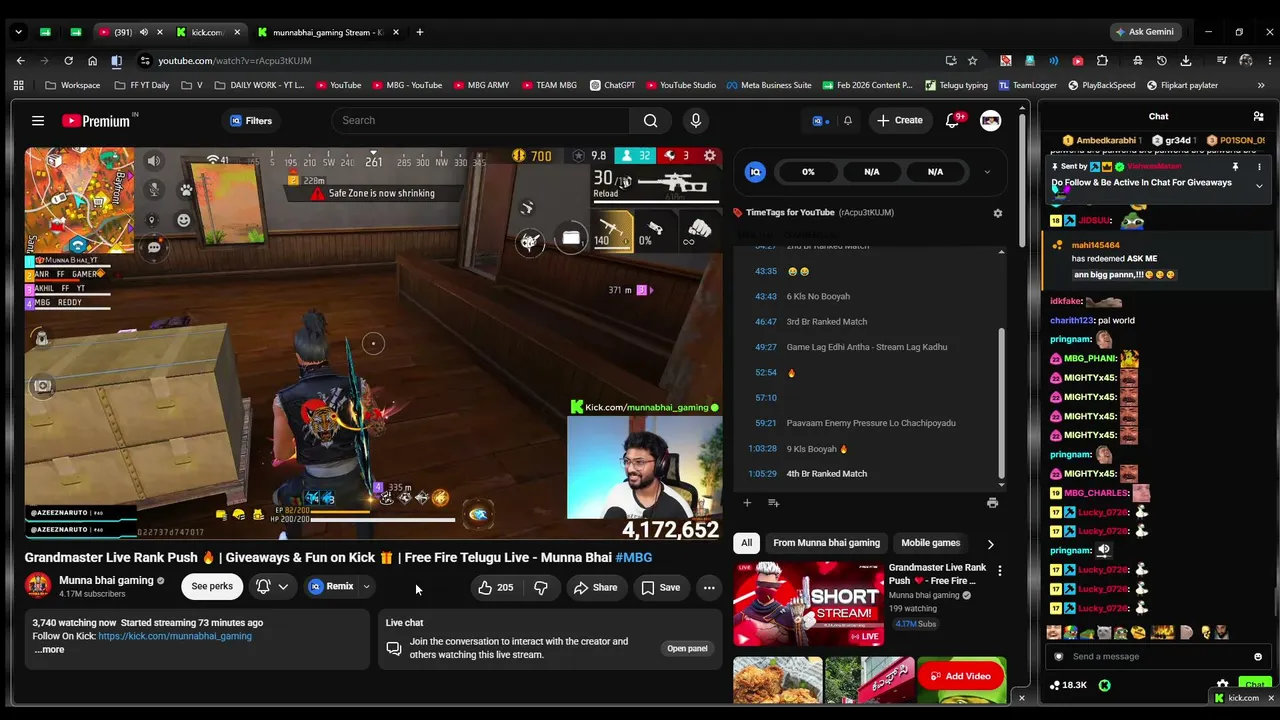Screen dimensions: 1280x720
Task: Click the browser reload button
Action: [67, 61]
